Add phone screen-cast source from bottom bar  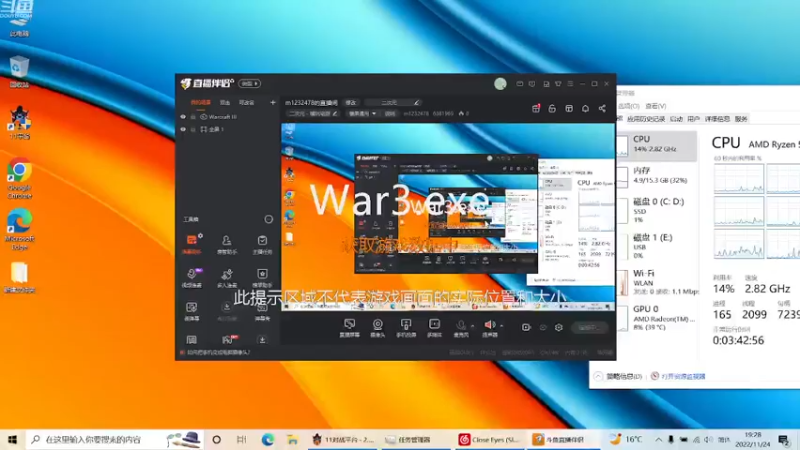[x=406, y=328]
